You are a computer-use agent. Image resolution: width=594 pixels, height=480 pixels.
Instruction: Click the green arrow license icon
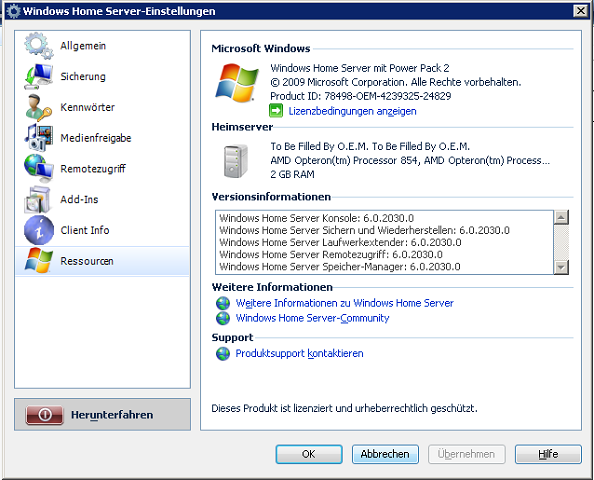[276, 111]
